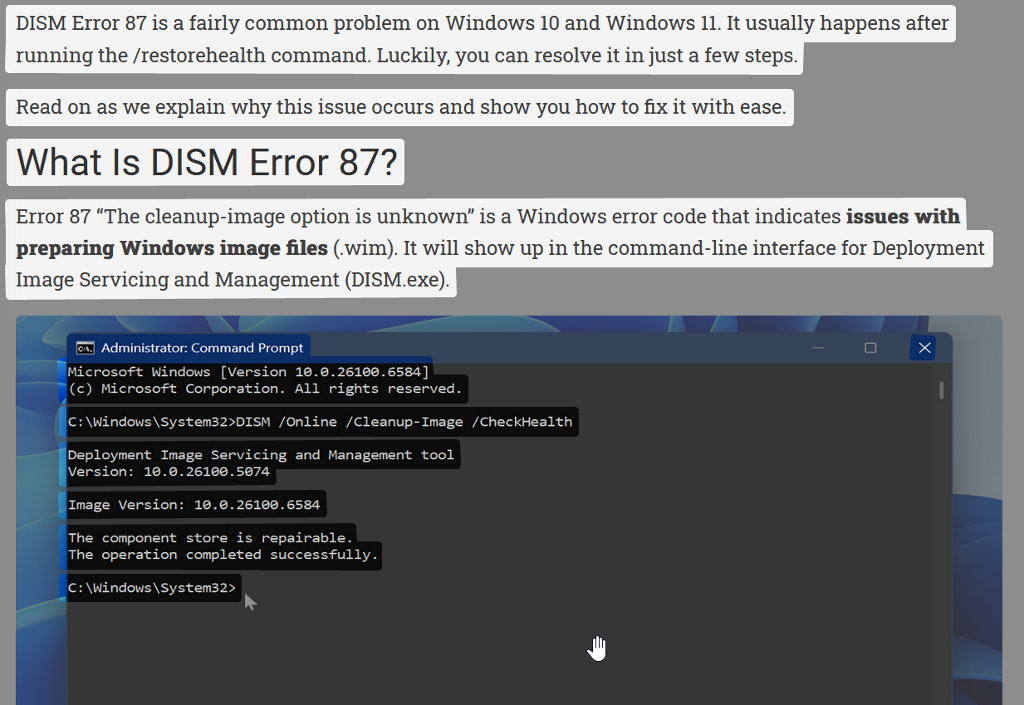Viewport: 1024px width, 705px height.
Task: Click the title bar reading Administrator: Command Prompt
Action: coord(200,347)
